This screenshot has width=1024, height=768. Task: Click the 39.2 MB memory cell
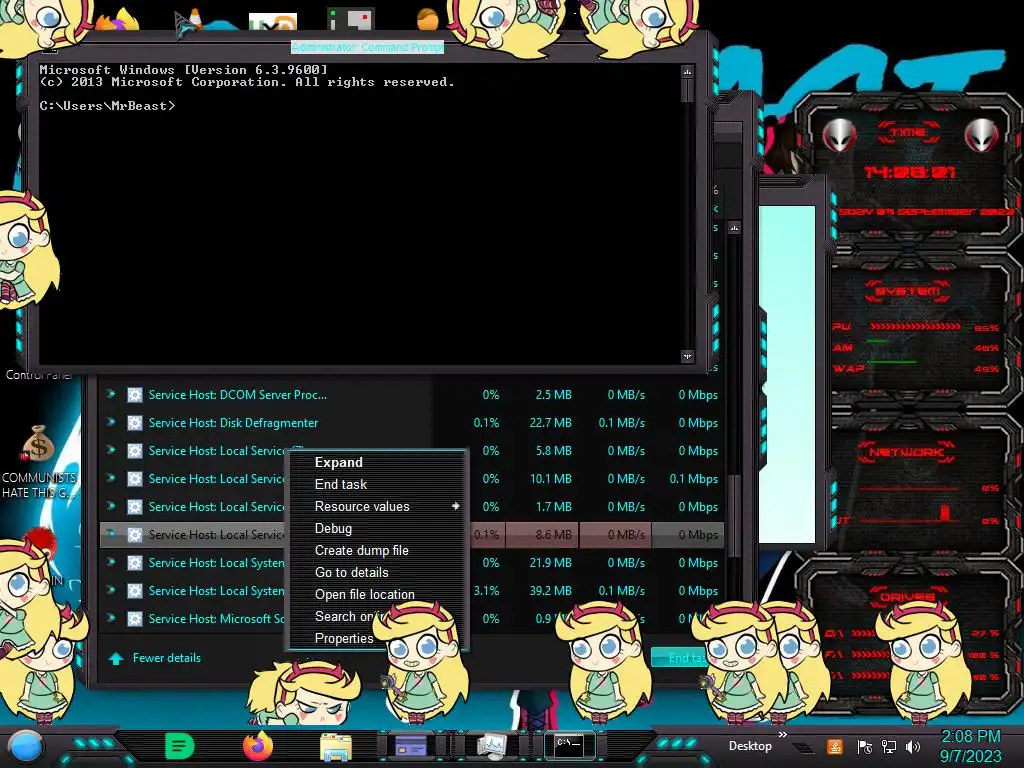click(550, 591)
